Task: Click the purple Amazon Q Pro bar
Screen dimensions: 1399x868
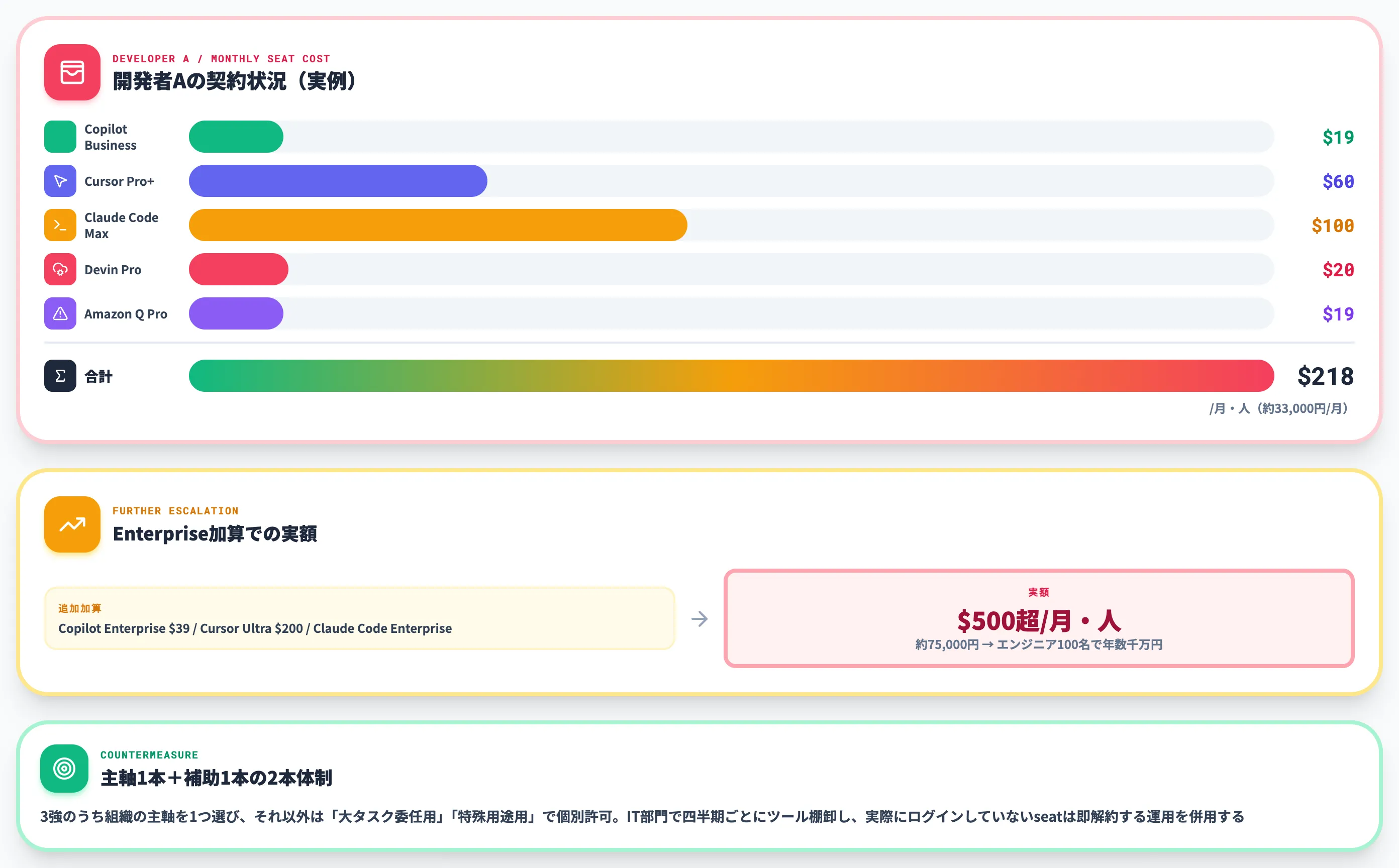Action: (236, 313)
